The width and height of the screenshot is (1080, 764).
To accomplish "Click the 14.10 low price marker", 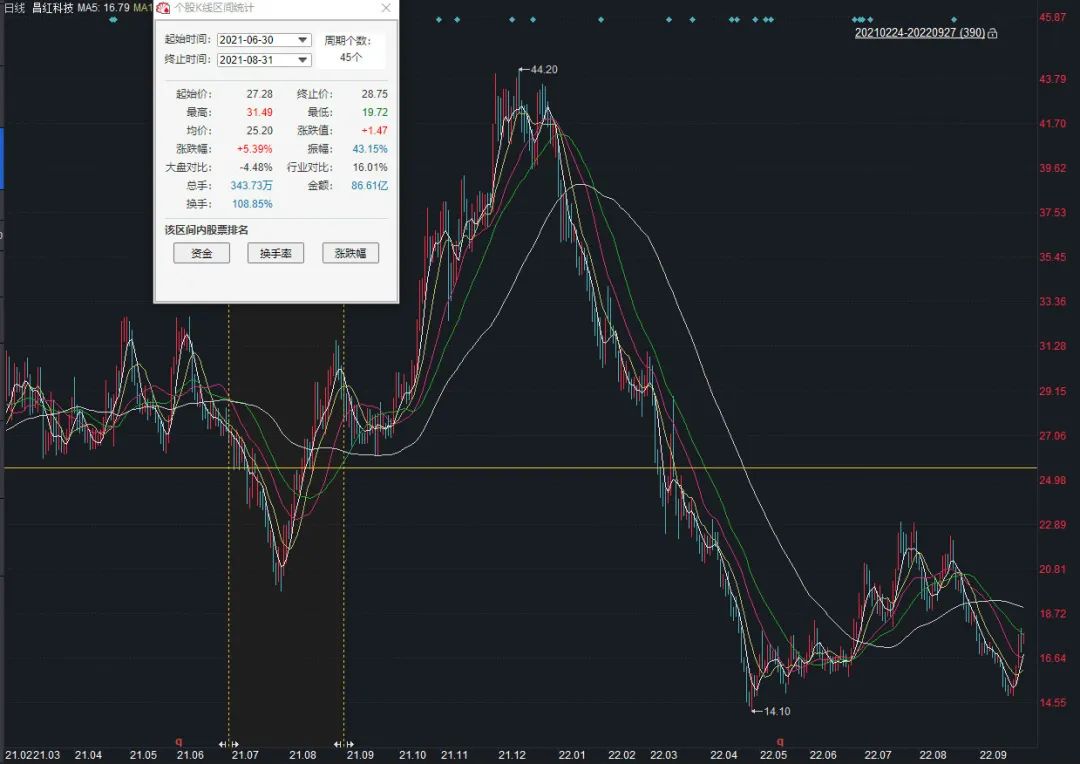I will click(x=776, y=711).
